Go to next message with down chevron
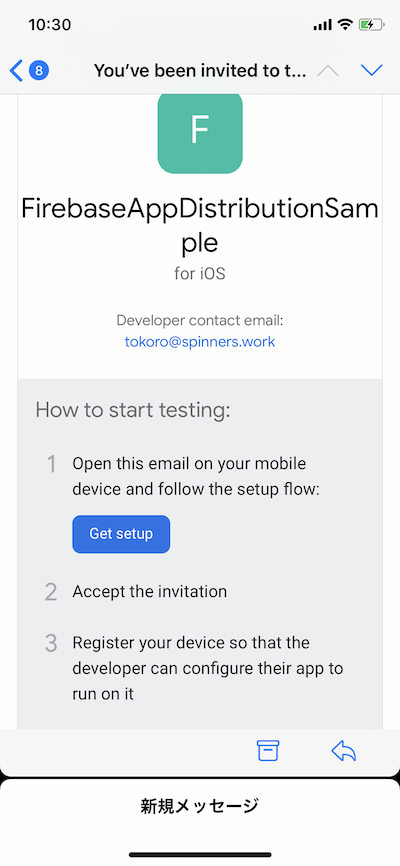Image resolution: width=400 pixels, height=866 pixels. point(371,70)
